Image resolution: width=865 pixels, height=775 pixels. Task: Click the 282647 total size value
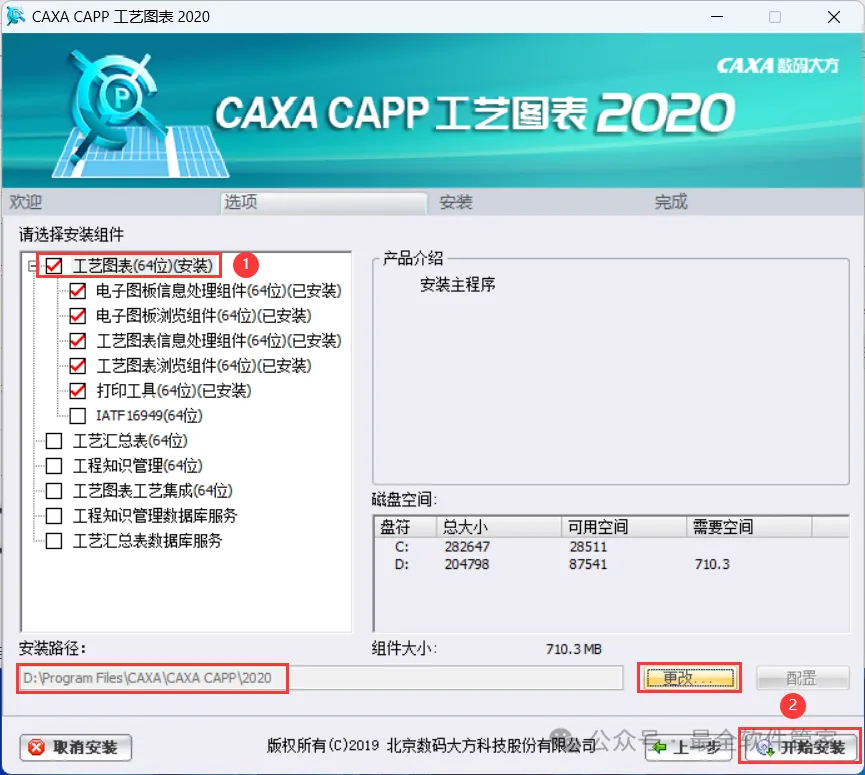coord(467,547)
